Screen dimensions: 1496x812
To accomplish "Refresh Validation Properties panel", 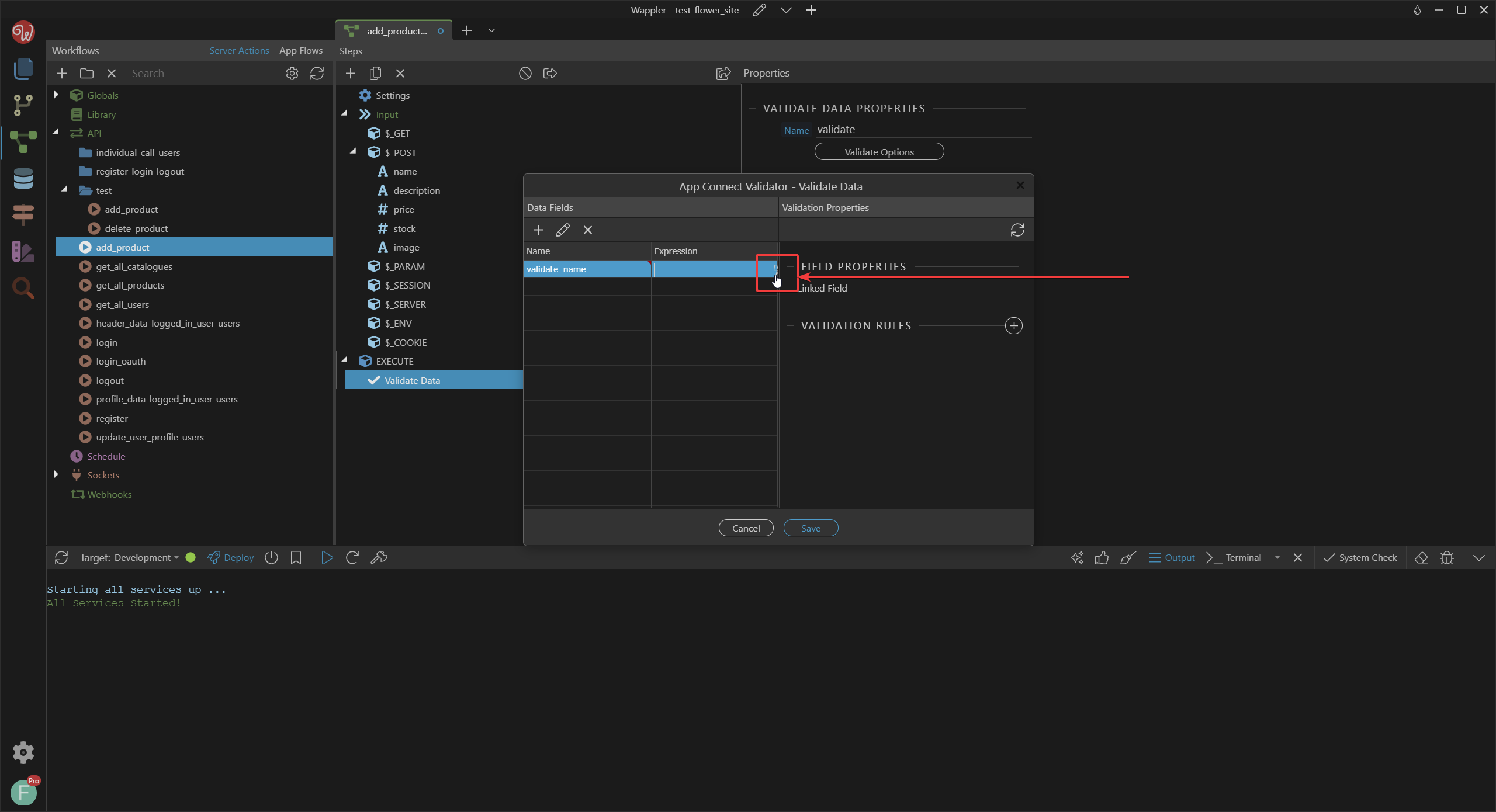I will (x=1017, y=230).
